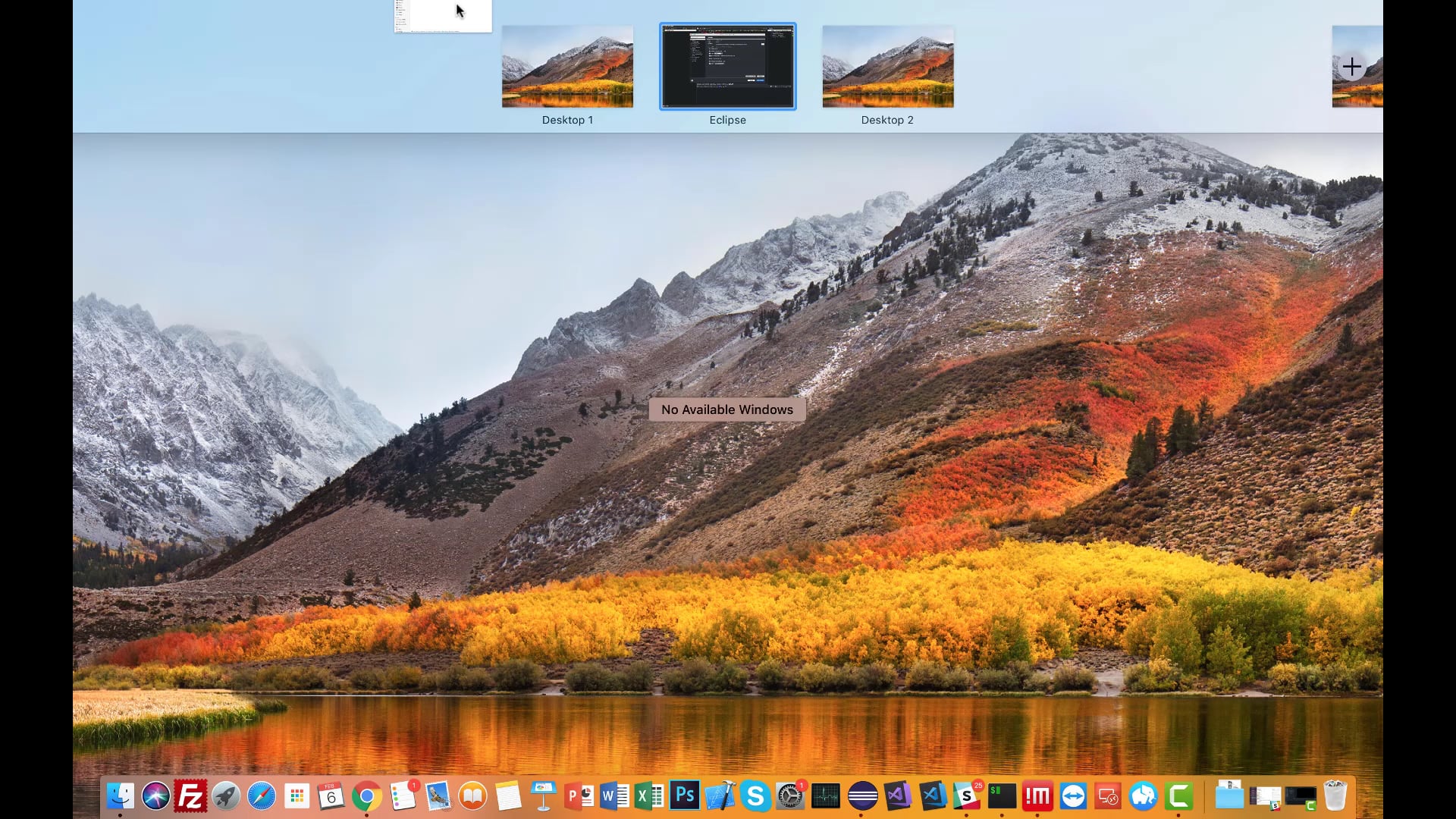Image resolution: width=1456 pixels, height=819 pixels.
Task: Open Camtasia green C icon
Action: 1179,796
